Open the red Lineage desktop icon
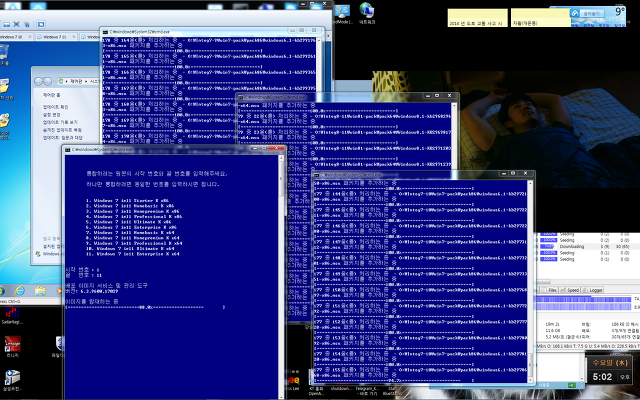The width and height of the screenshot is (640, 400). point(12,347)
